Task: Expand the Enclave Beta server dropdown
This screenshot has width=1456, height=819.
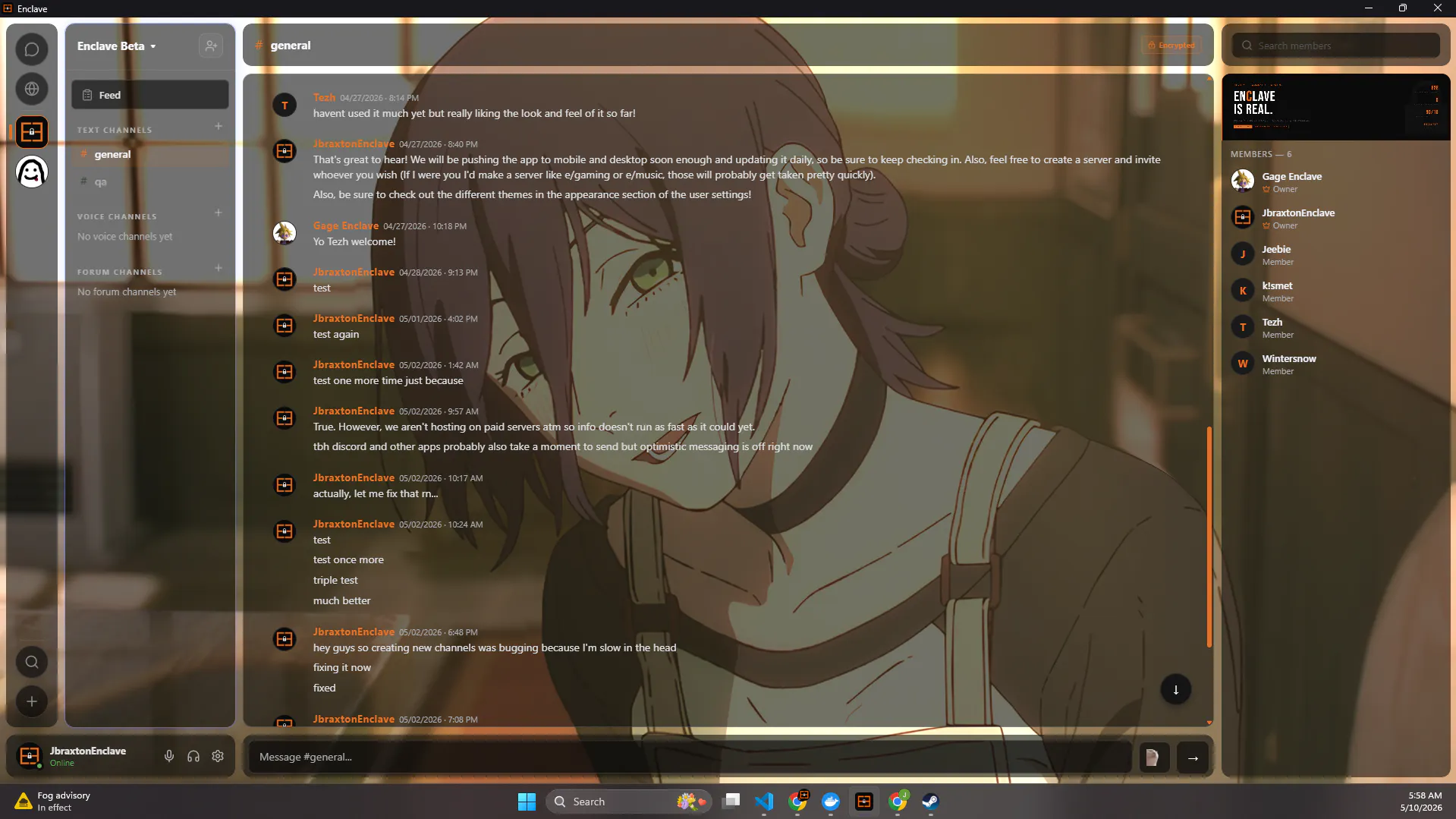Action: coord(116,46)
